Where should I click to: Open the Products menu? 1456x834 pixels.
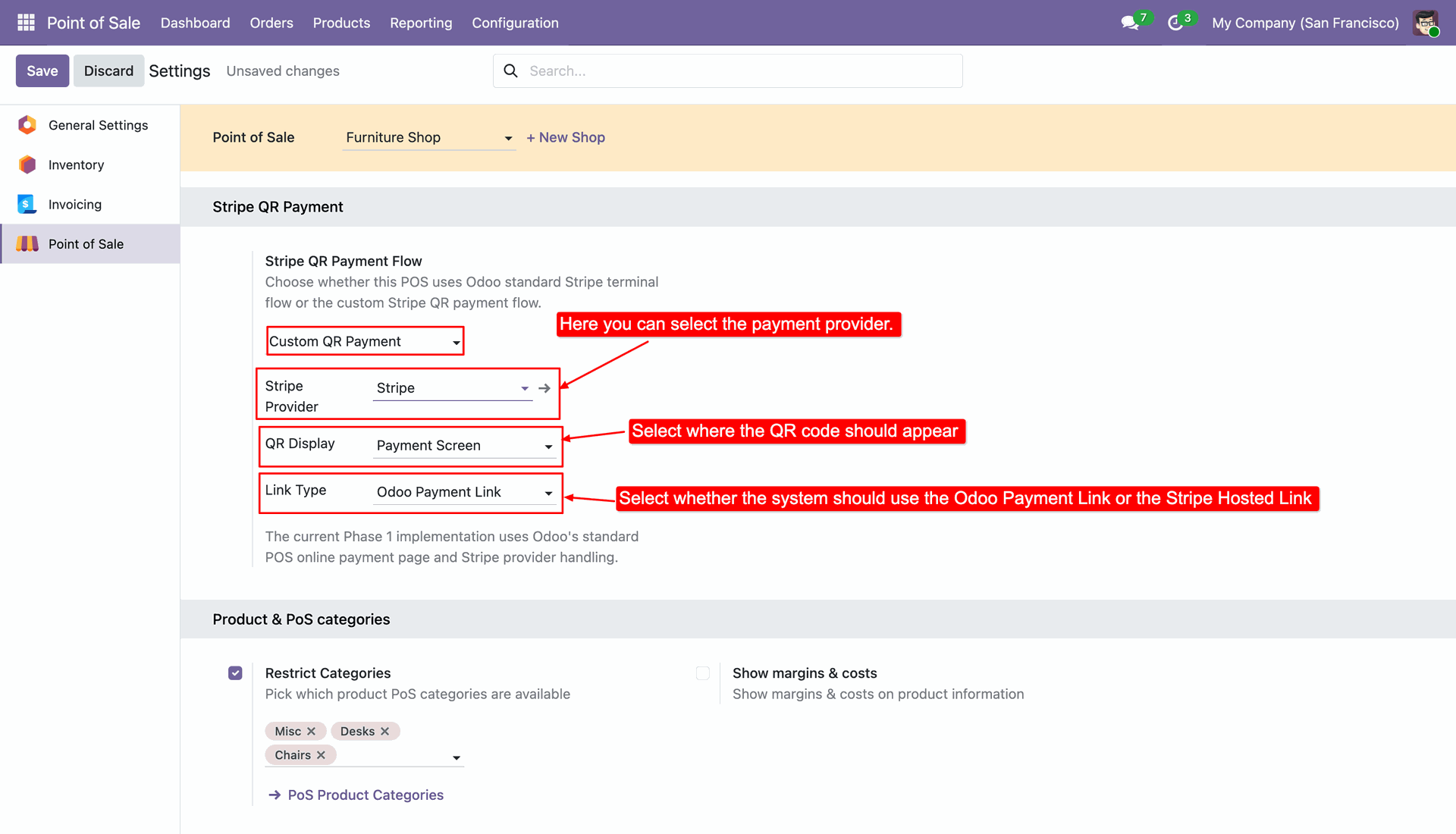(341, 23)
